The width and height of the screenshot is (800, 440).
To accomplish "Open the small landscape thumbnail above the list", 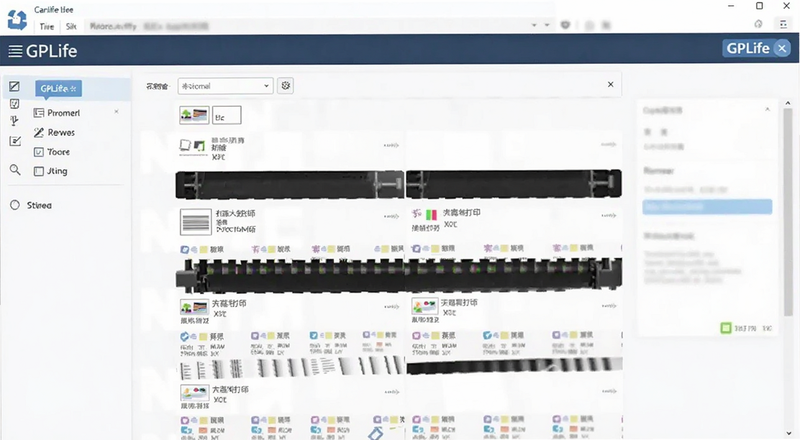I will [194, 115].
